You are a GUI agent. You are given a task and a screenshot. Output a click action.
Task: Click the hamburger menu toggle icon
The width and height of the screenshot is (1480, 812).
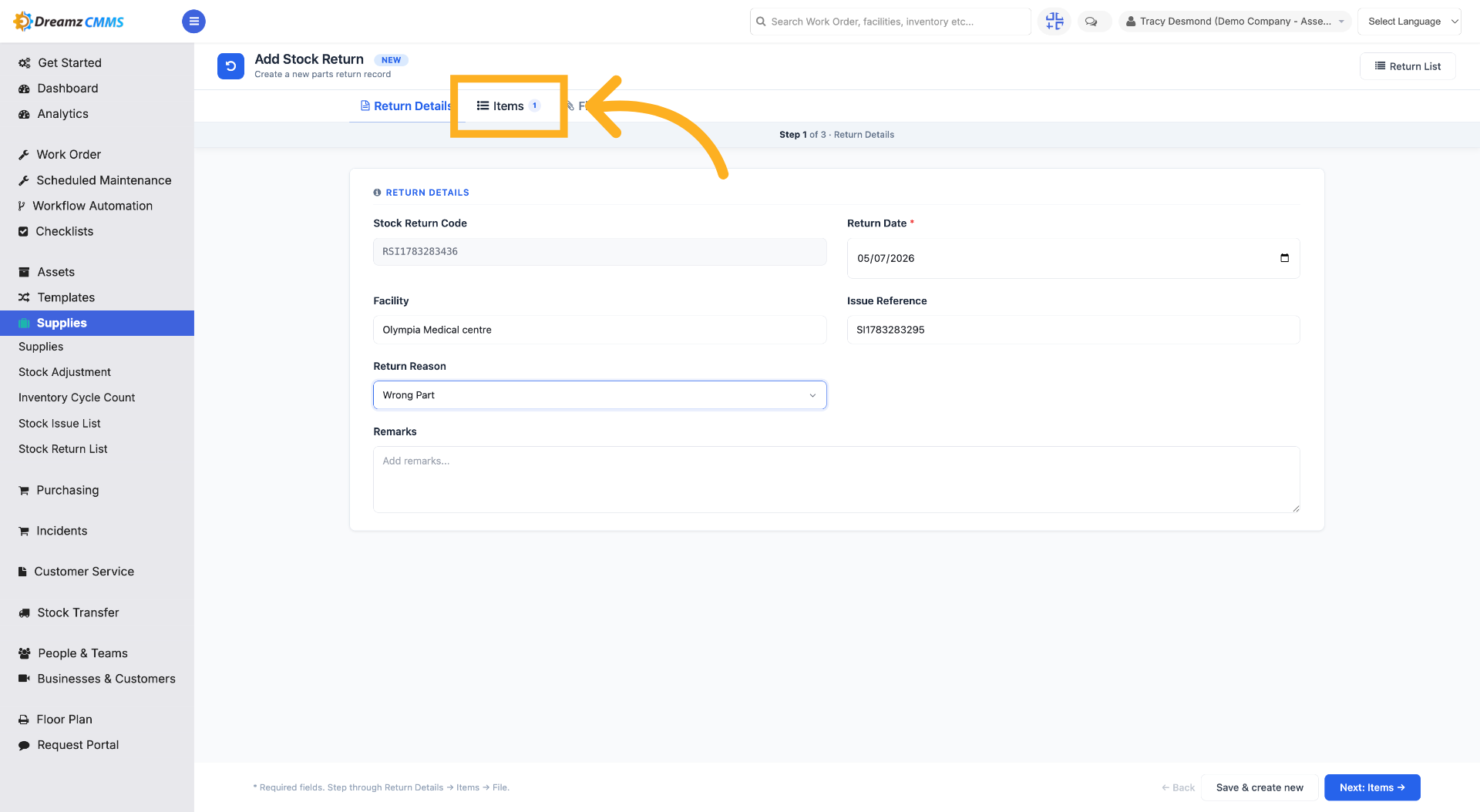(x=193, y=22)
